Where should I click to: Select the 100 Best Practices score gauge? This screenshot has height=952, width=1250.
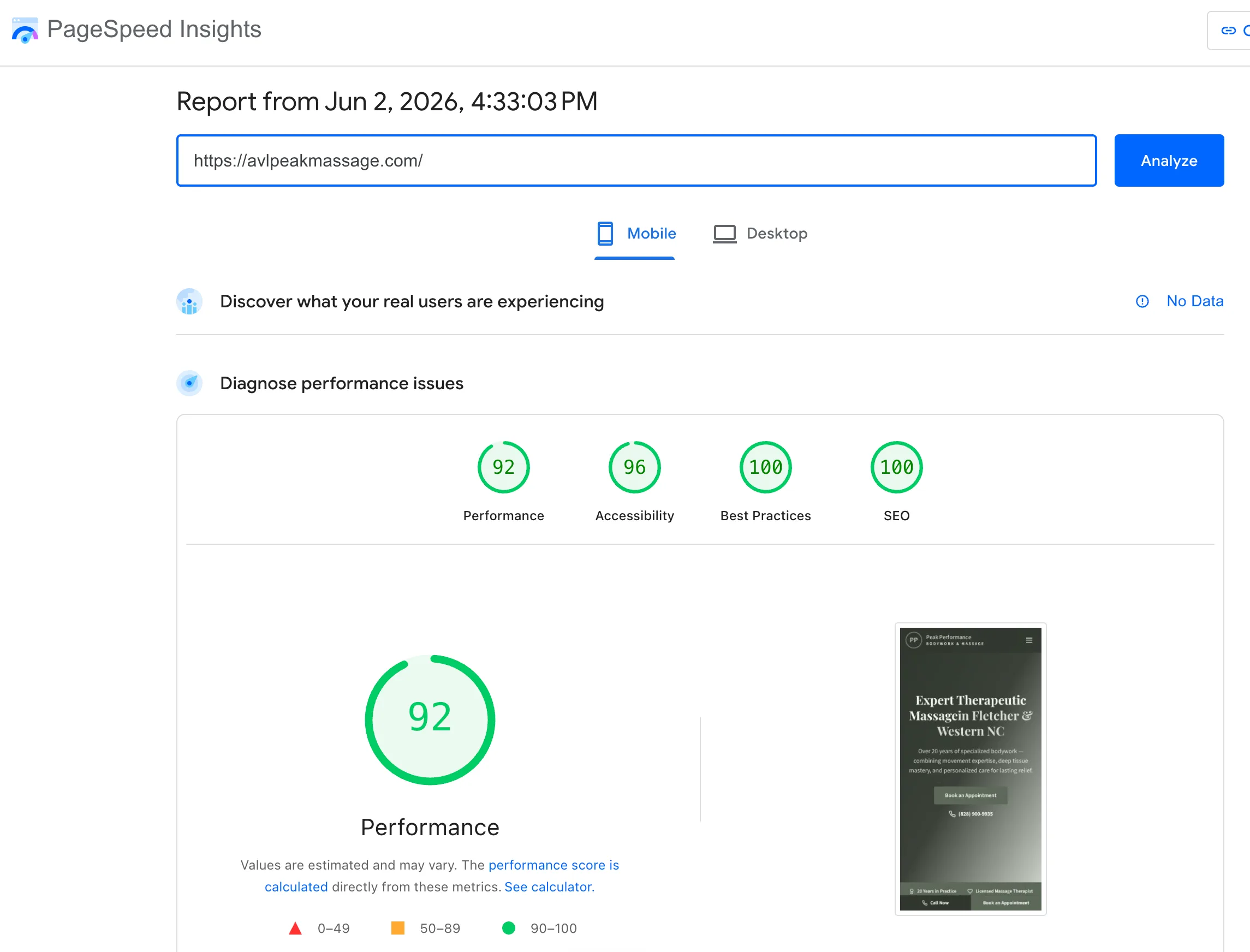click(765, 467)
